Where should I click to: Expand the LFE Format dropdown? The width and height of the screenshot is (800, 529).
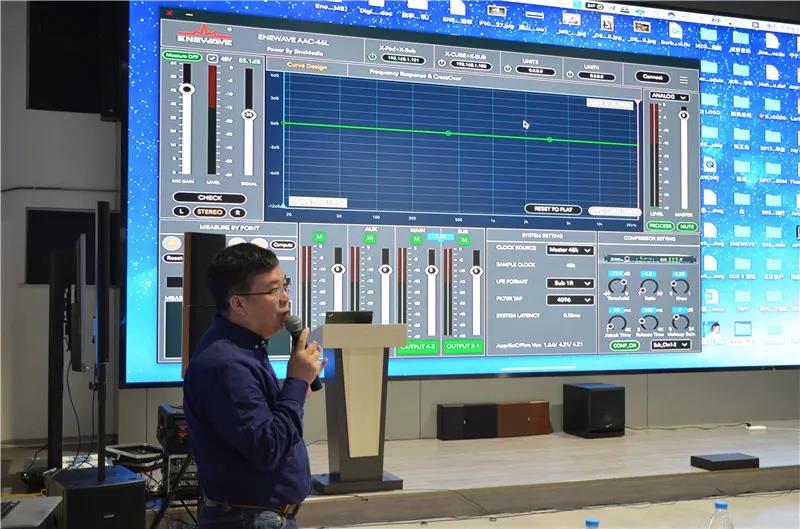570,283
